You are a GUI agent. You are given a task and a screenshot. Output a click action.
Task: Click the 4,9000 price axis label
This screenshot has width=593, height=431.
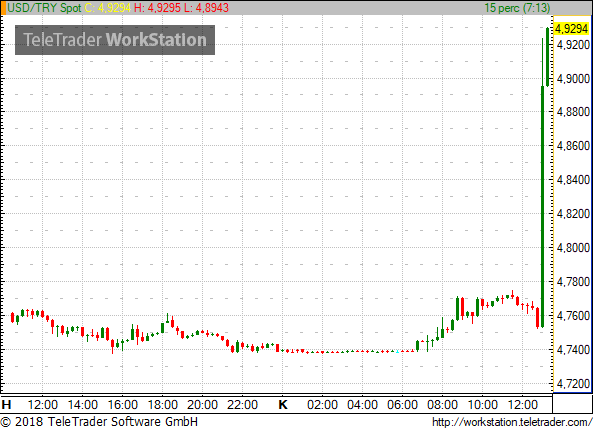point(573,79)
